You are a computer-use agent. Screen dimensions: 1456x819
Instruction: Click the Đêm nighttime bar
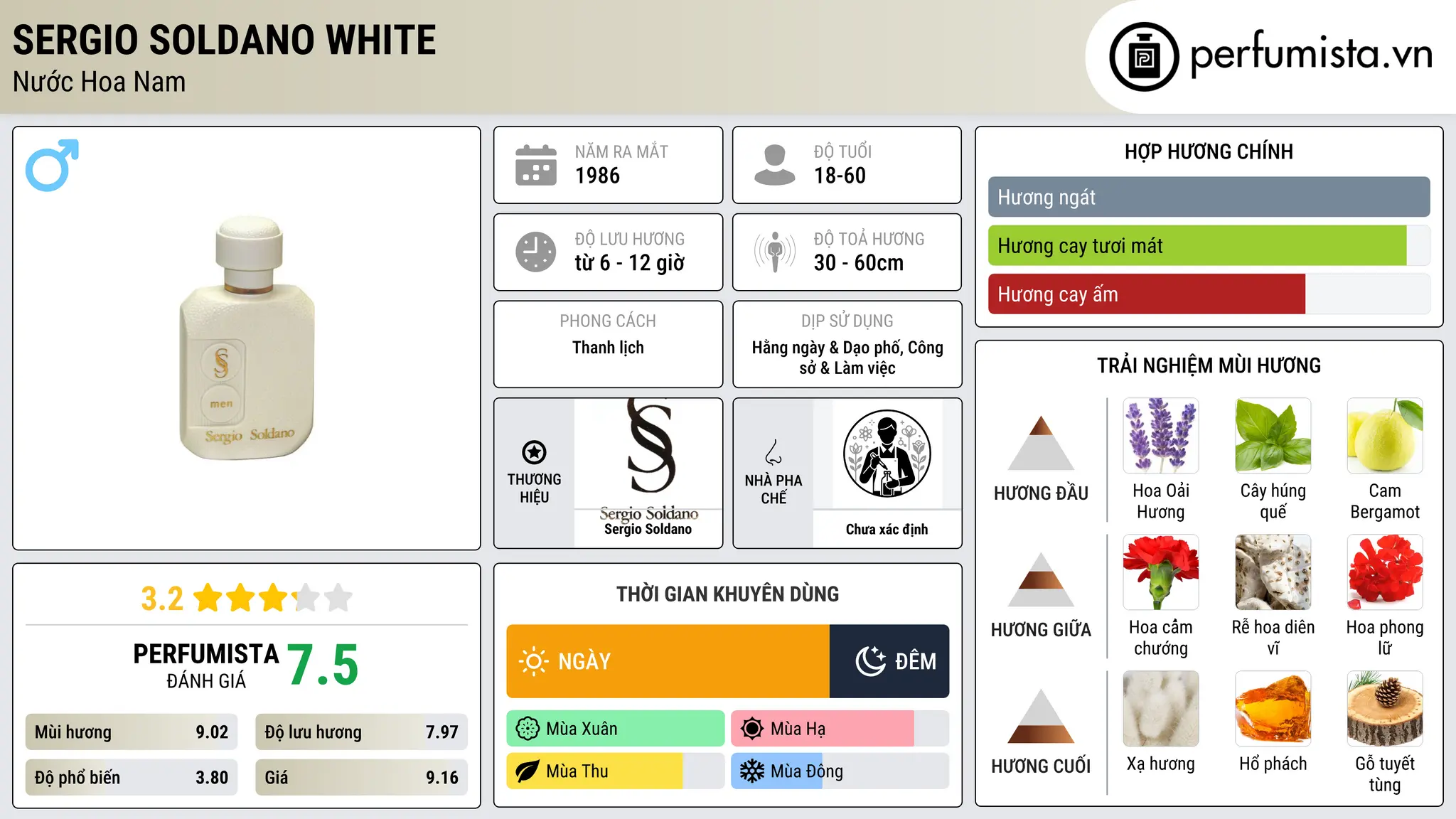tap(889, 661)
